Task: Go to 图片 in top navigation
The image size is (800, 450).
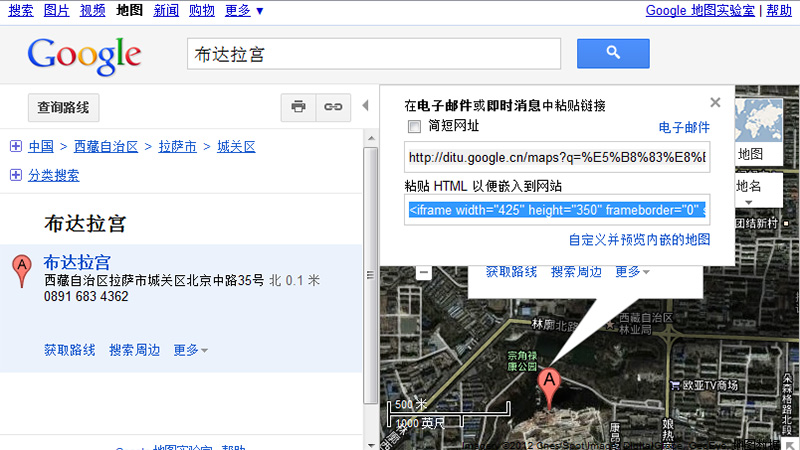Action: (x=57, y=10)
